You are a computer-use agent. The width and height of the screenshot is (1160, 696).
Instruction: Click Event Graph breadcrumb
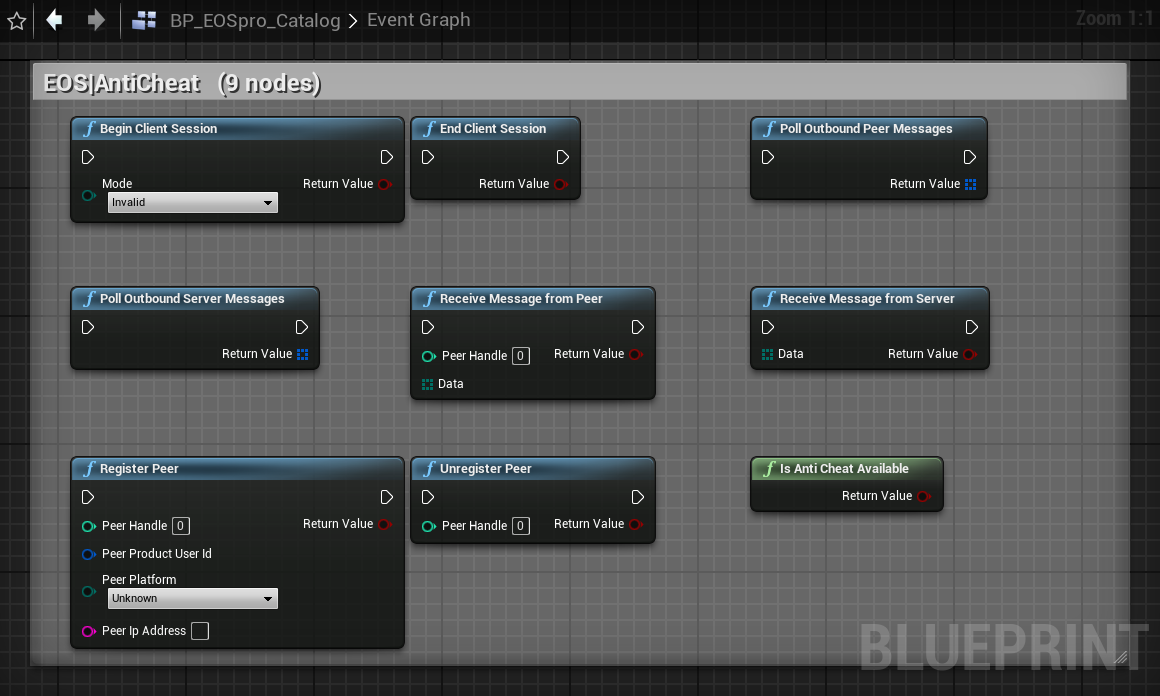tap(419, 20)
